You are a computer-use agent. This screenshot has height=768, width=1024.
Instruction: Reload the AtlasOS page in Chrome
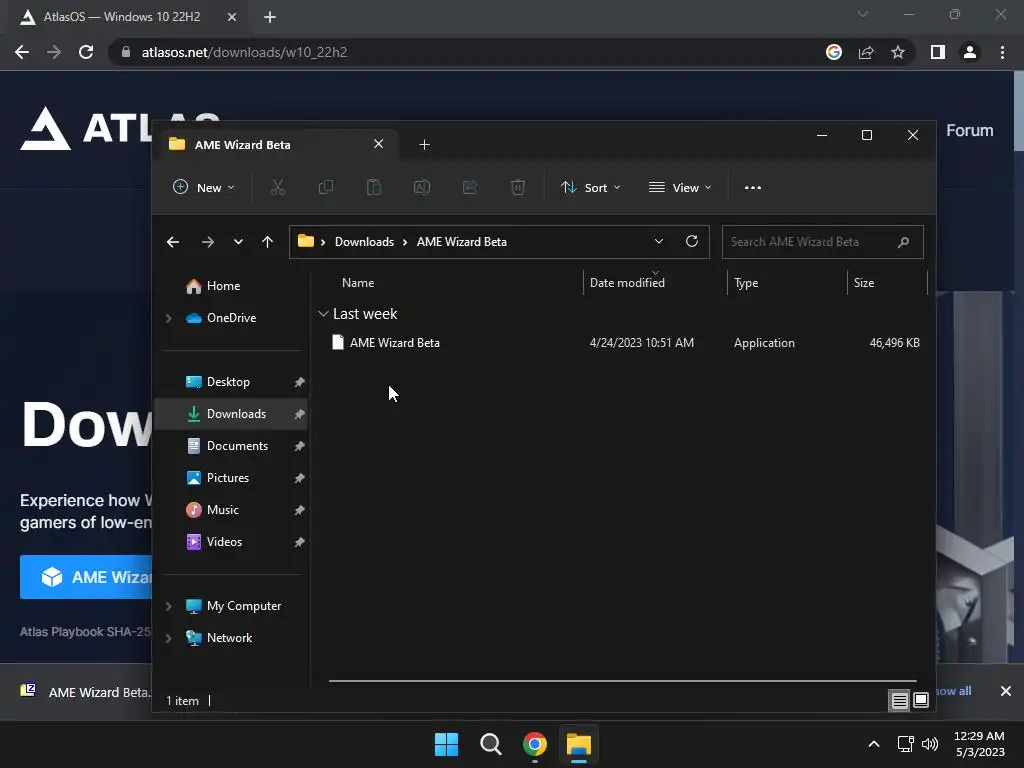(x=86, y=52)
